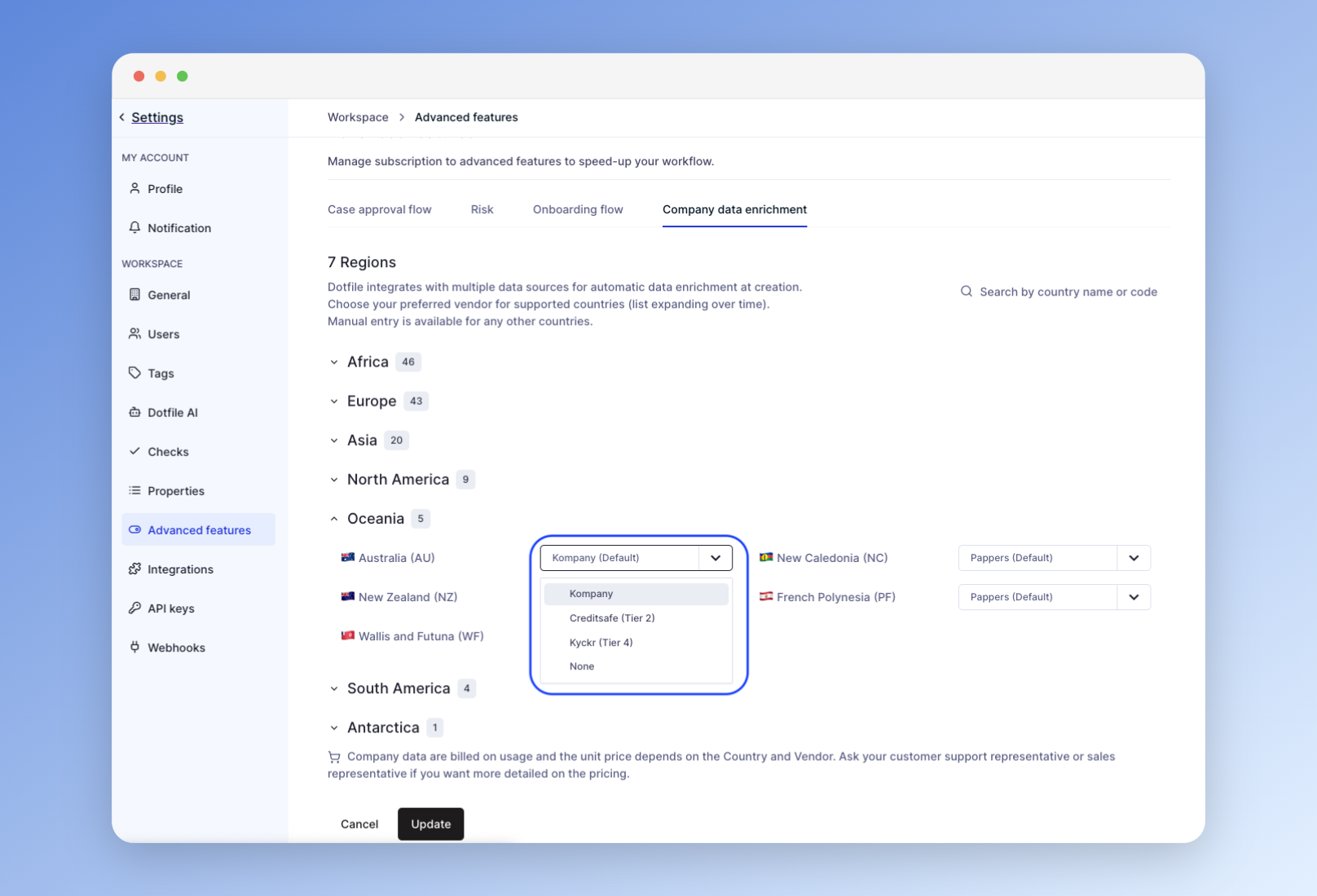Open the New Caledonia vendor dropdown
Image resolution: width=1317 pixels, height=896 pixels.
pos(1134,558)
